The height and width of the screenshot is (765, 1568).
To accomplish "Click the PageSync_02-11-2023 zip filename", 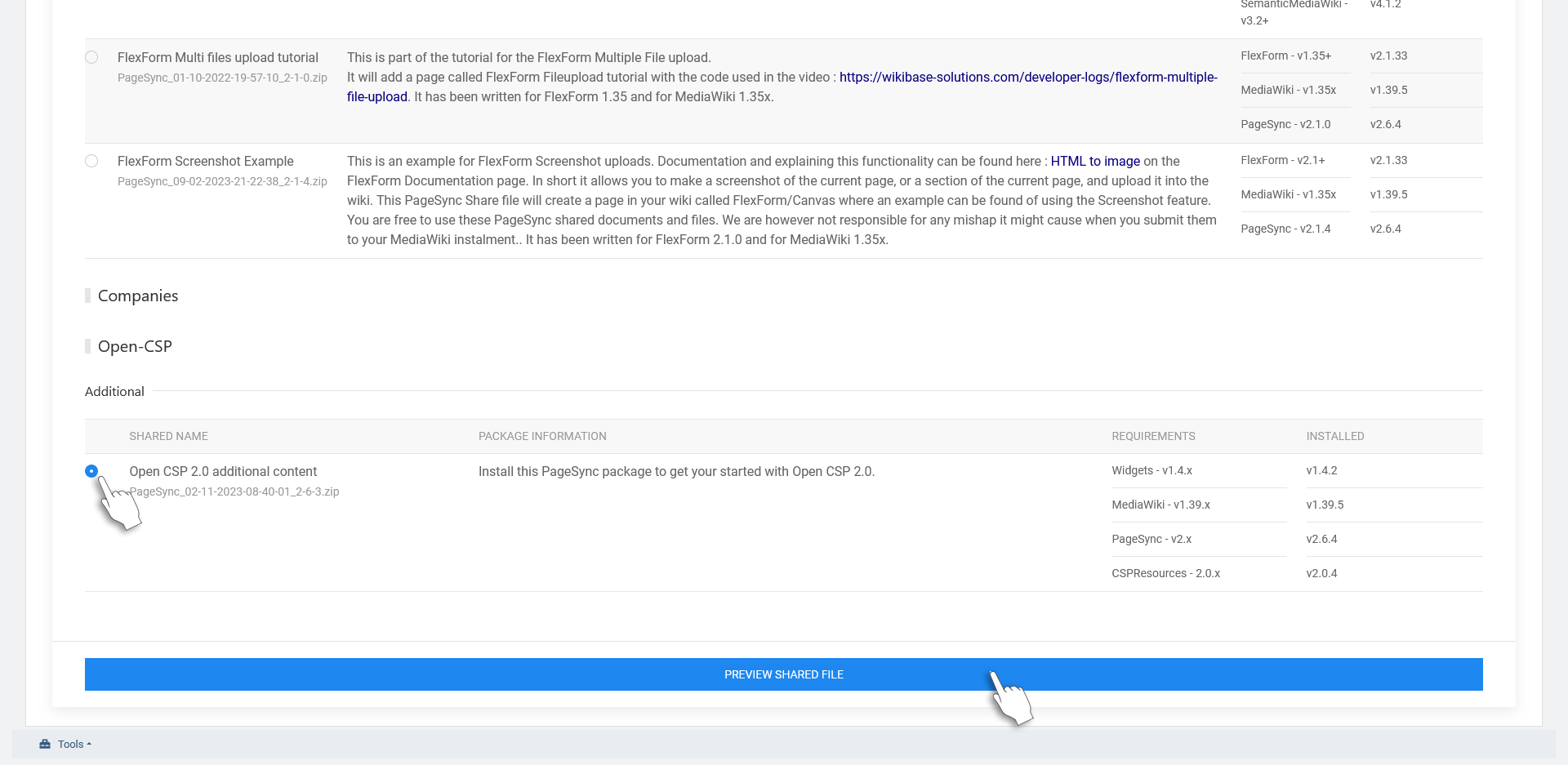I will (x=234, y=491).
